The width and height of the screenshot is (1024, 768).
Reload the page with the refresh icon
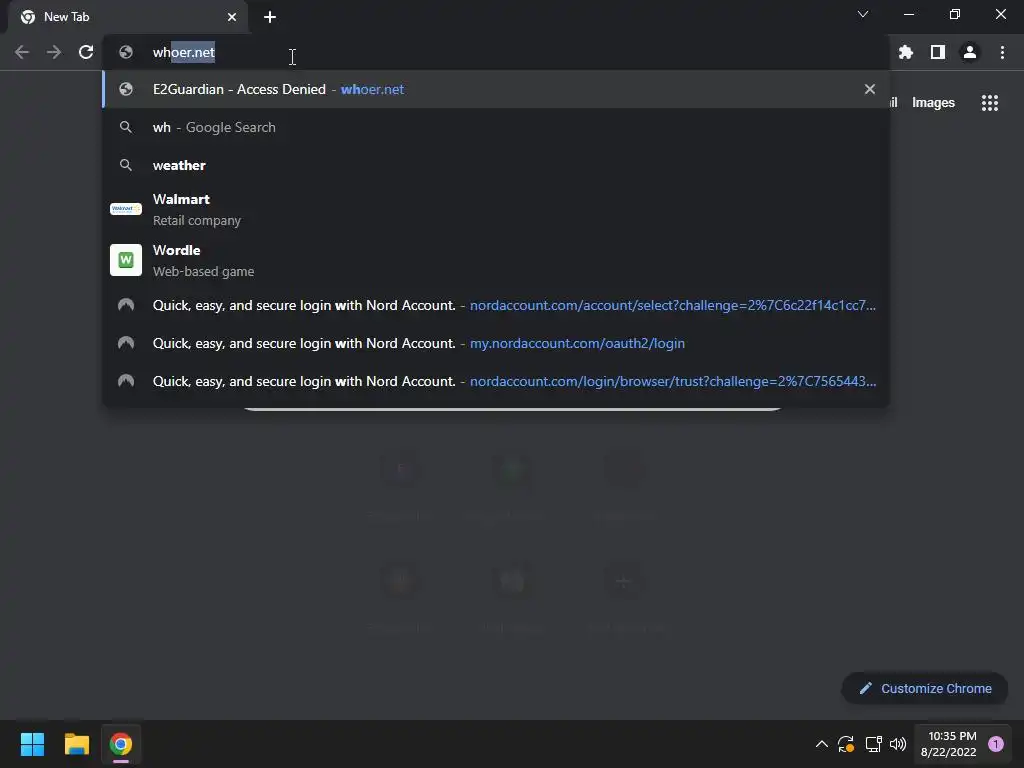point(86,52)
